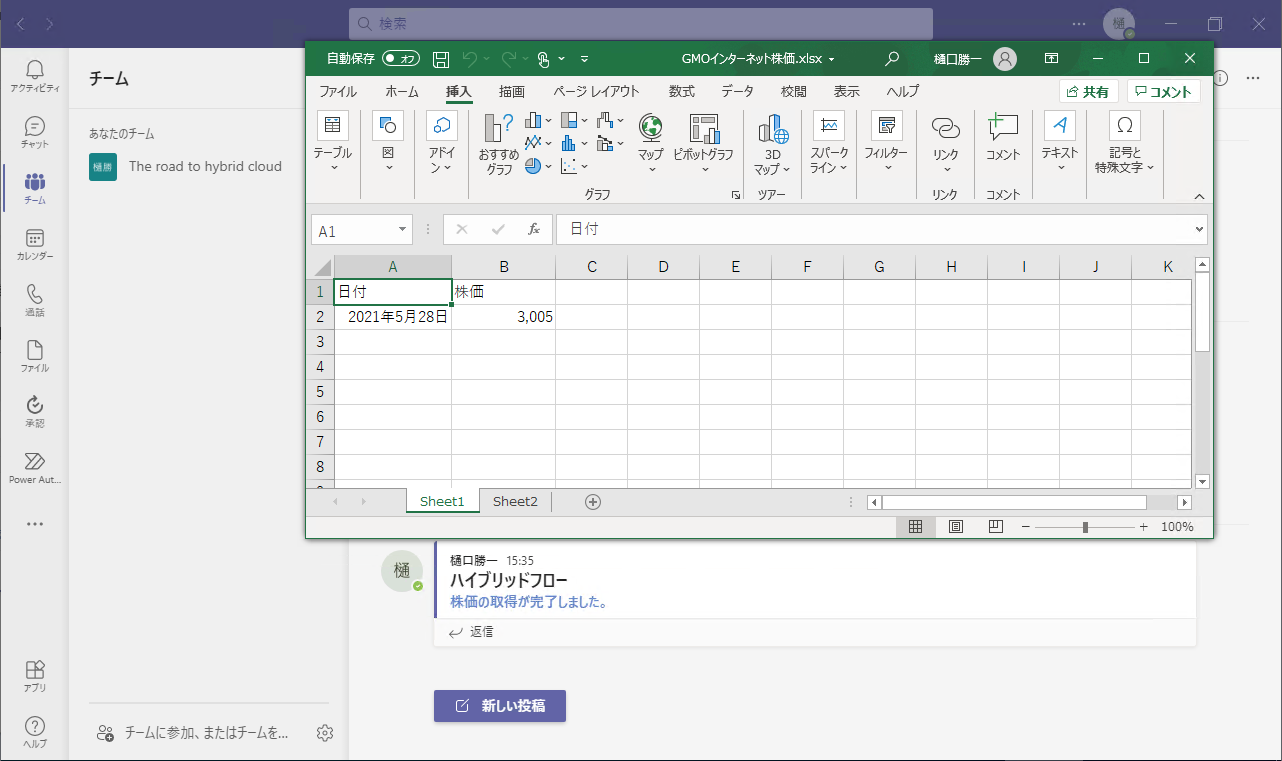
Task: Open Symbols (記号と特殊文字) dropdown
Action: pyautogui.click(x=1124, y=143)
